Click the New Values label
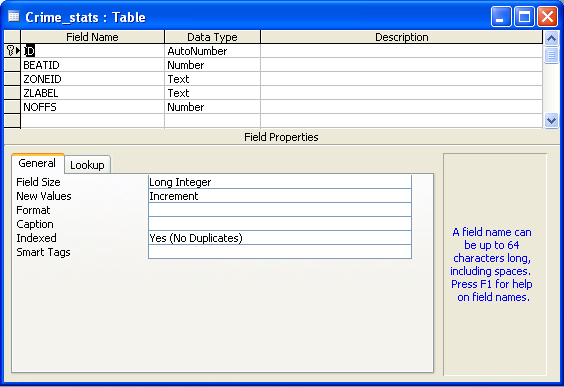Screen dimensions: 564x387 click(x=44, y=196)
